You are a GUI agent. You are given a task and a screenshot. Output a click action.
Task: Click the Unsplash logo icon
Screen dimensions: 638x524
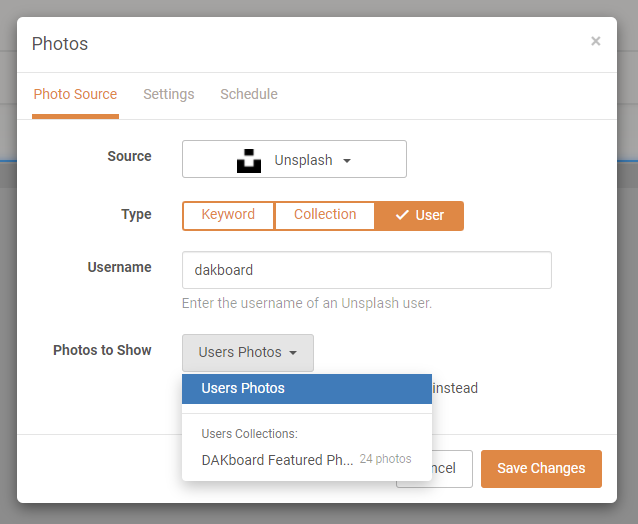pyautogui.click(x=249, y=161)
